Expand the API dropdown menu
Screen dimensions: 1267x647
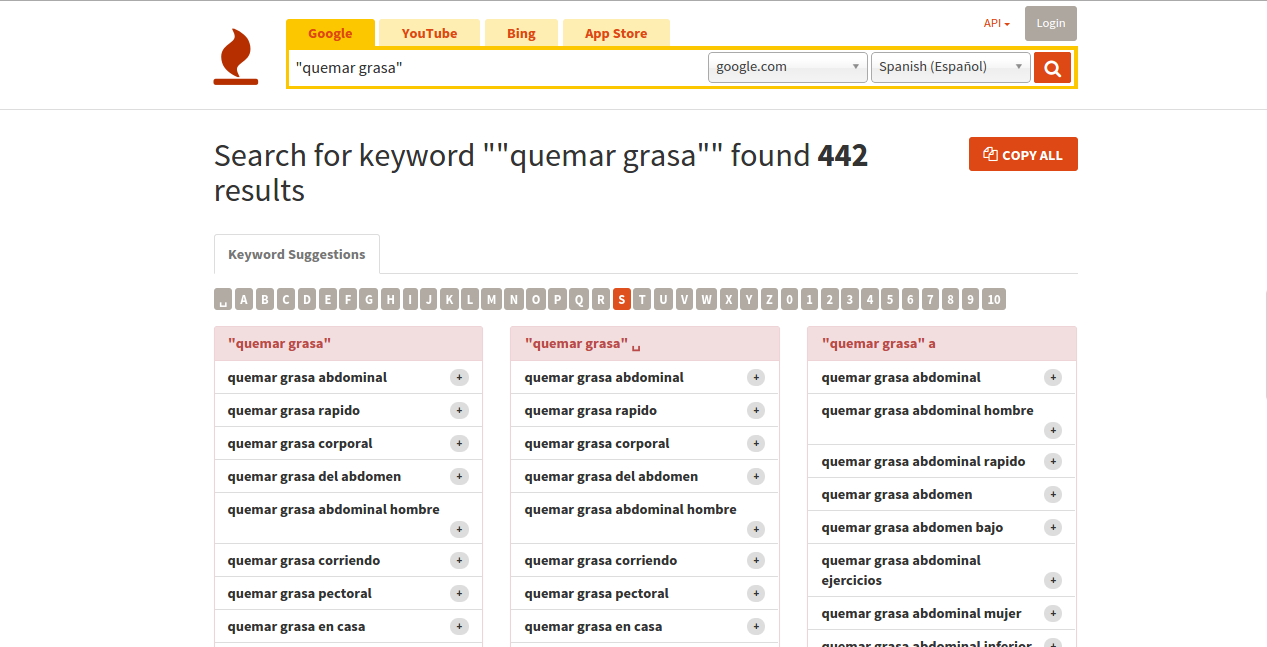[997, 23]
